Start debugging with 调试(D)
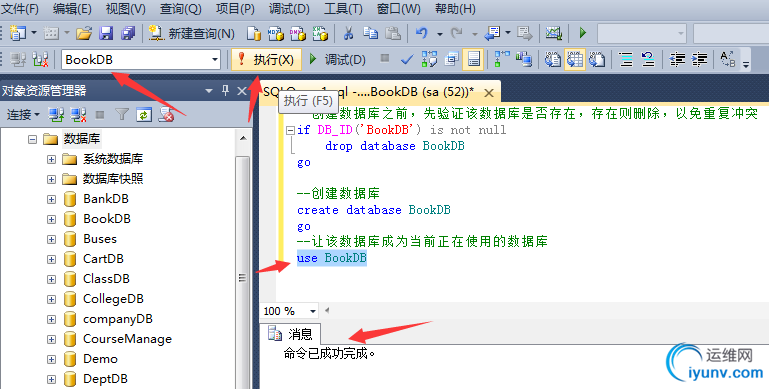This screenshot has width=769, height=389. (337, 59)
